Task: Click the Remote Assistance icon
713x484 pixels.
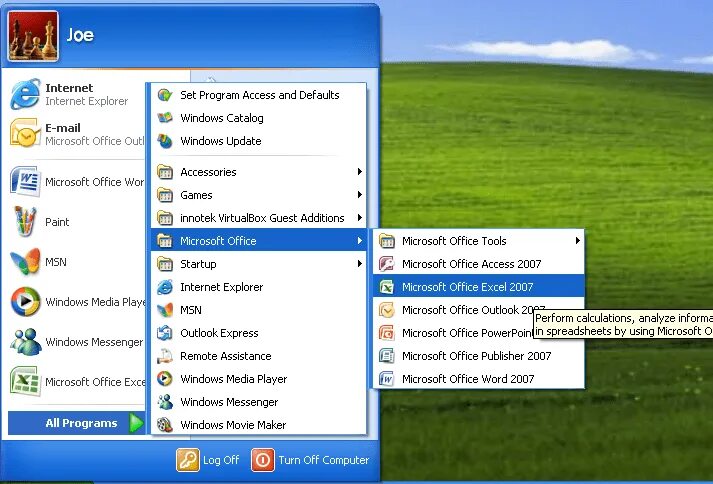Action: point(165,356)
